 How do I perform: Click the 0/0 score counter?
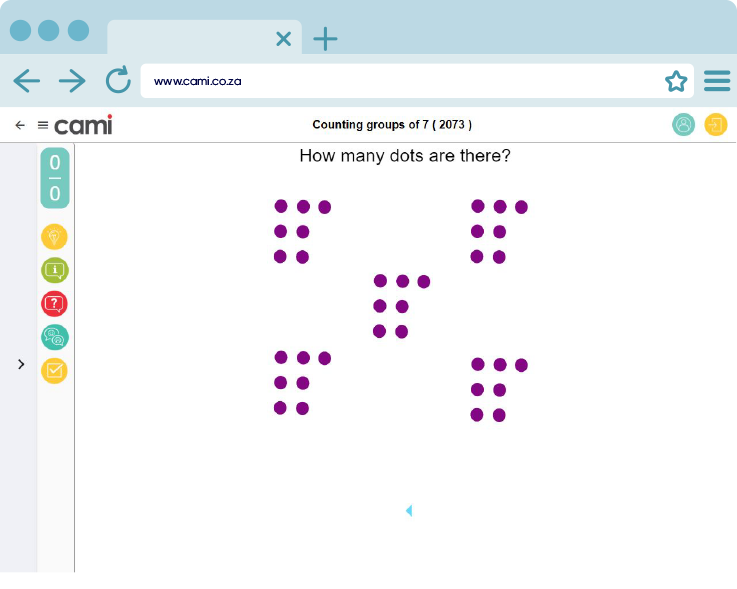(x=55, y=178)
